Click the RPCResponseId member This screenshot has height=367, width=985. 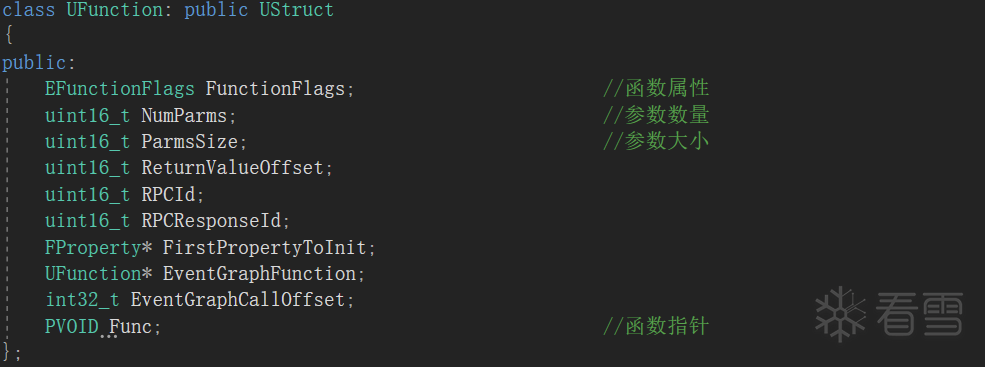tap(210, 221)
